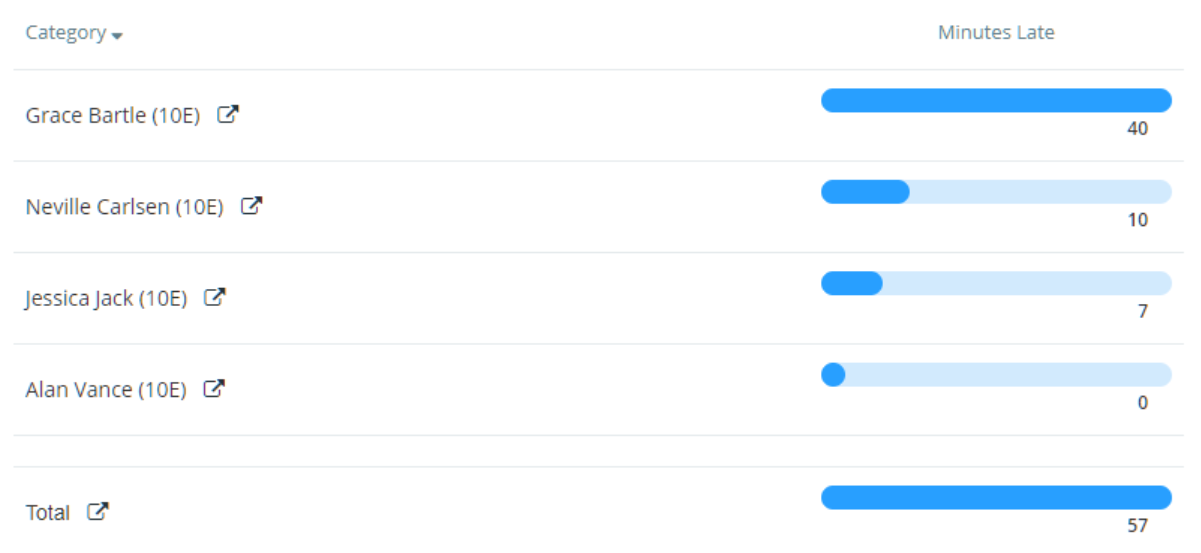
Task: Click the Category sort arrow
Action: [117, 35]
